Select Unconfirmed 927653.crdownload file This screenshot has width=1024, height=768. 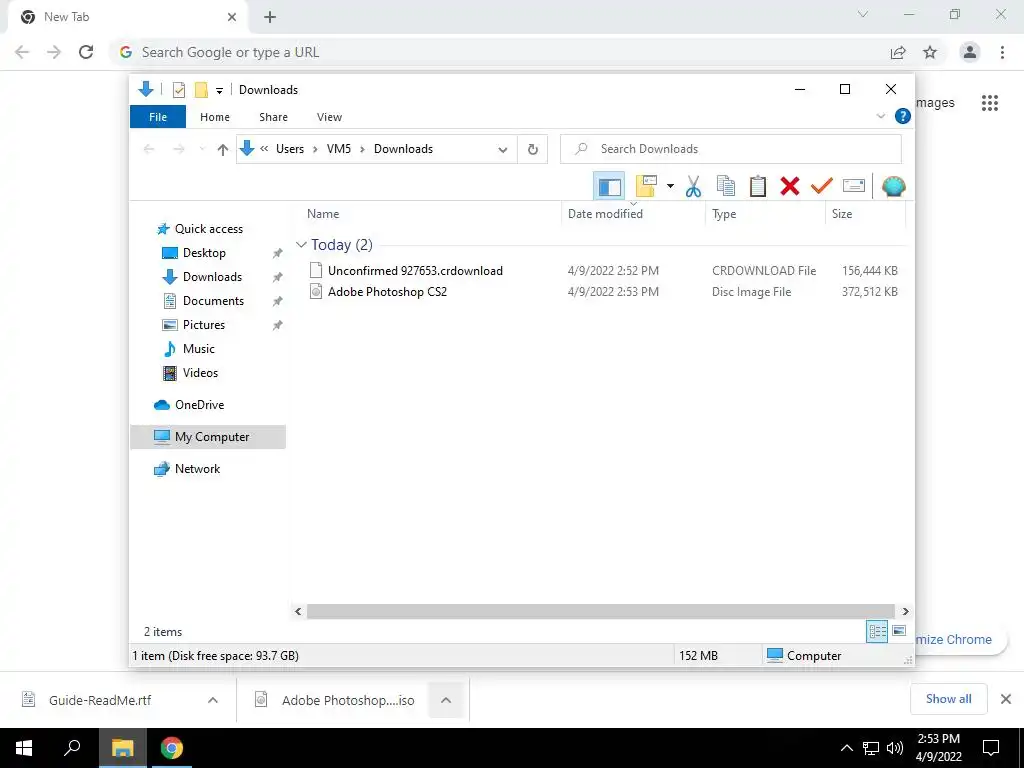tap(415, 270)
